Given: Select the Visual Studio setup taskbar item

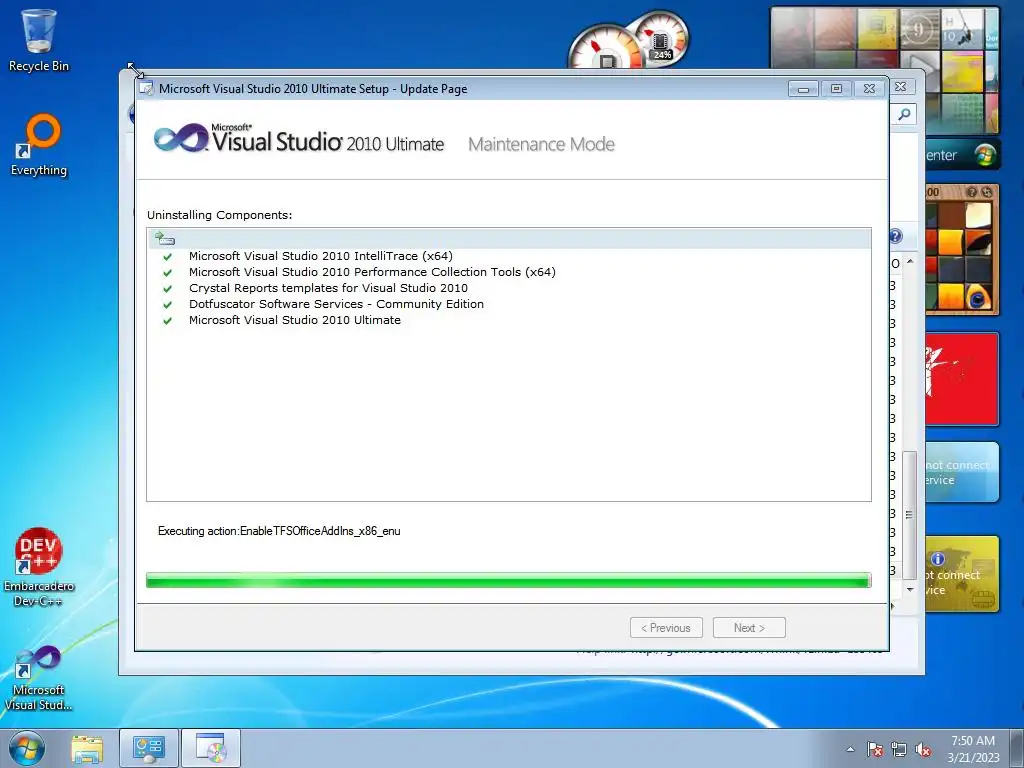Looking at the screenshot, I should click(210, 748).
